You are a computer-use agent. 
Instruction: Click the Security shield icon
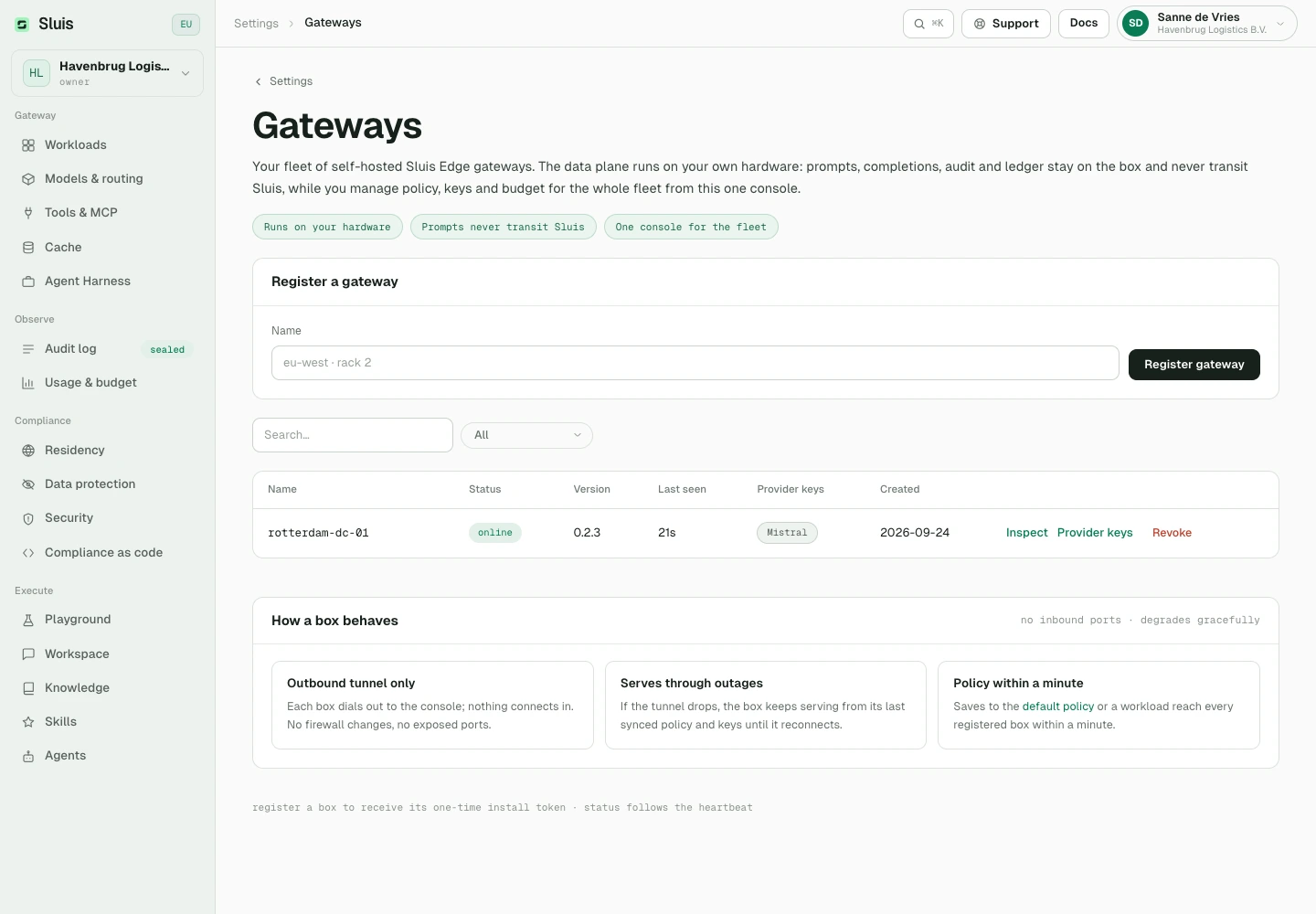click(28, 518)
